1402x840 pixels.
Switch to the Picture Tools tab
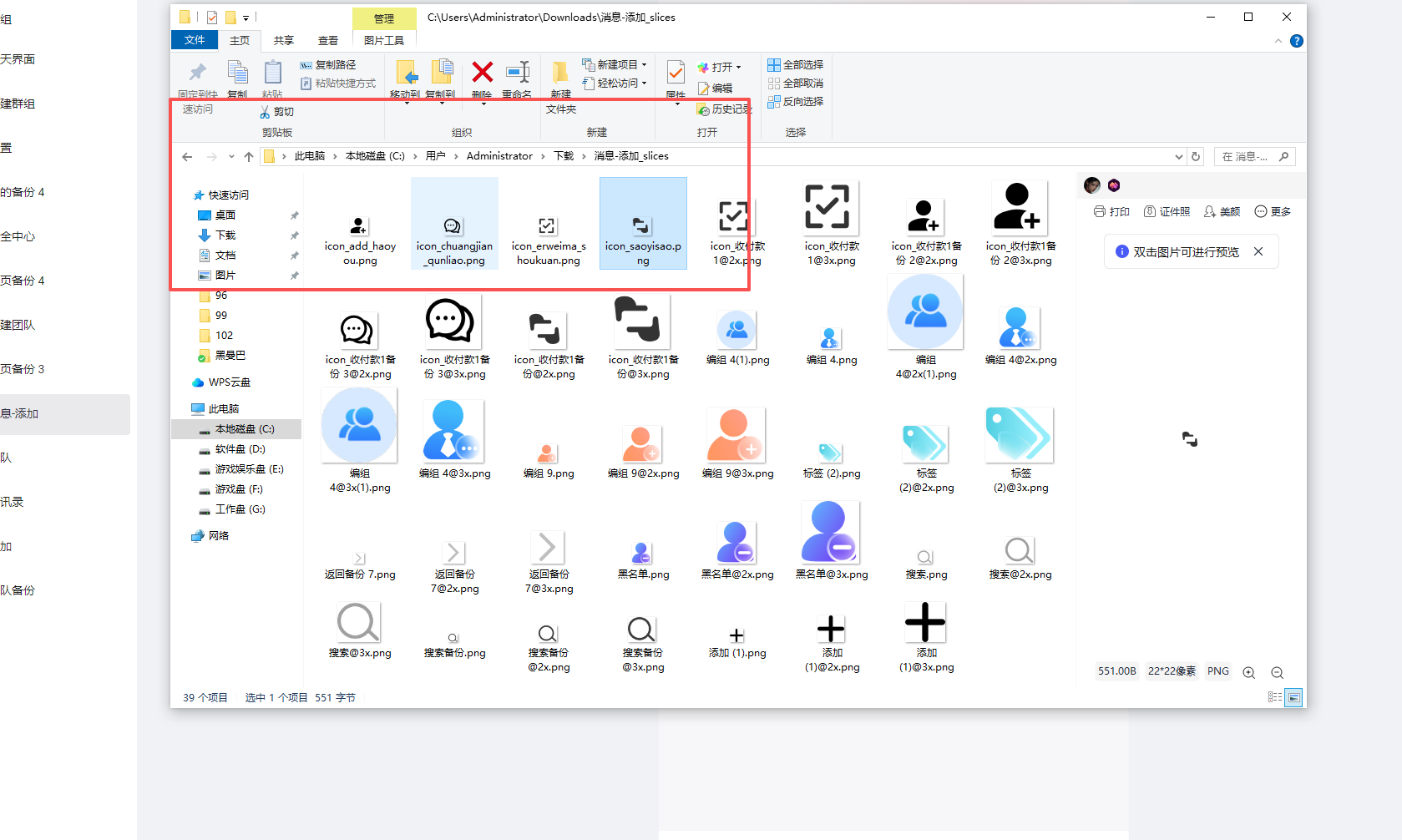(x=384, y=40)
